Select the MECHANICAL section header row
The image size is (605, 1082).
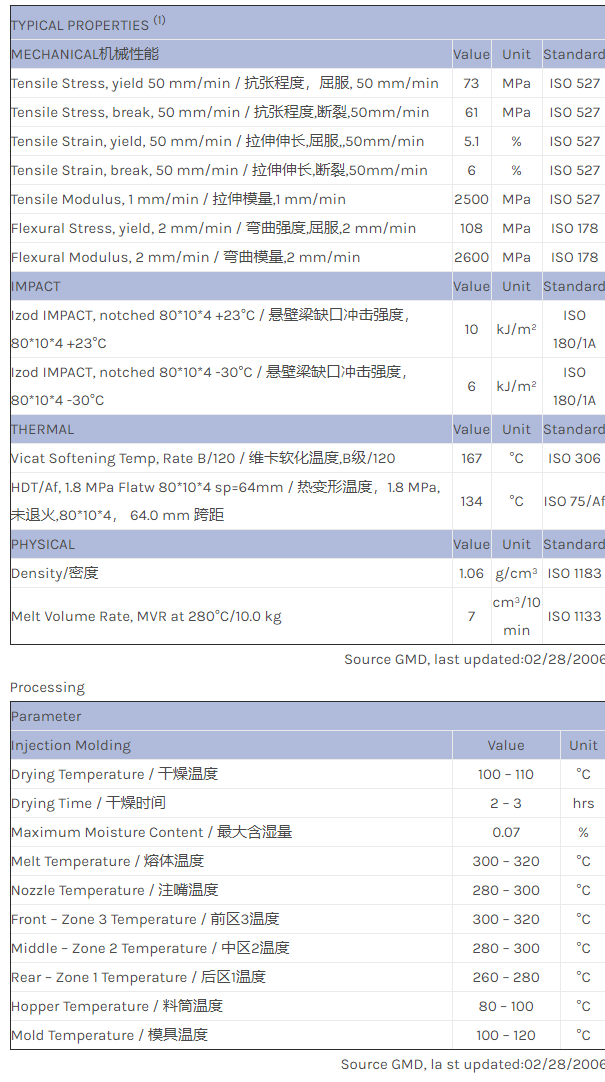point(85,54)
